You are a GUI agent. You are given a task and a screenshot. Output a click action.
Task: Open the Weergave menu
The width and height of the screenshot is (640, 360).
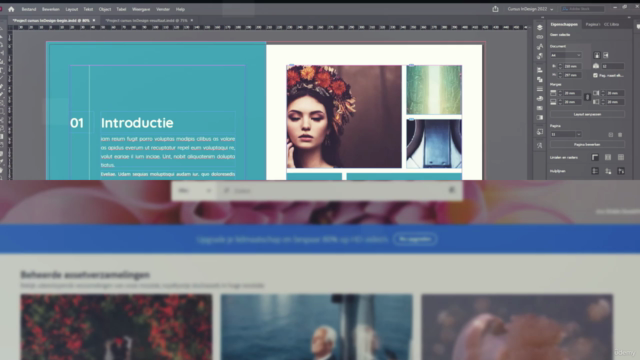(x=141, y=9)
